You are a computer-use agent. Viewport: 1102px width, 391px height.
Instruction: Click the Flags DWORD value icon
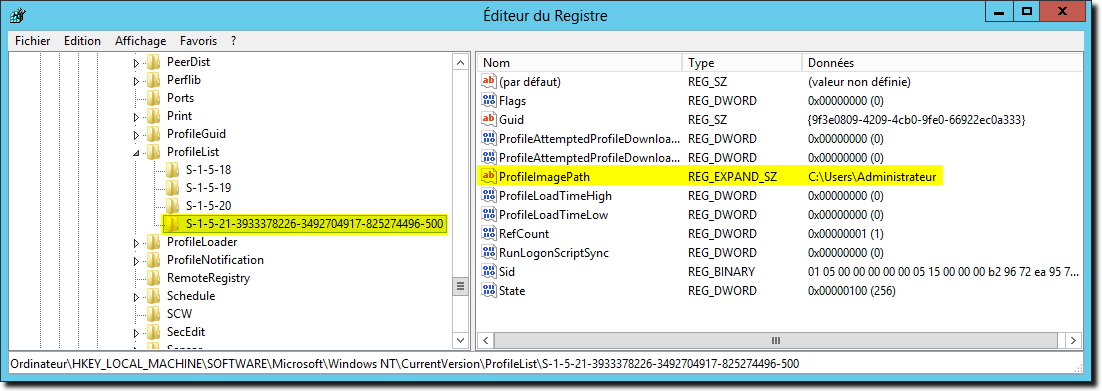click(489, 101)
